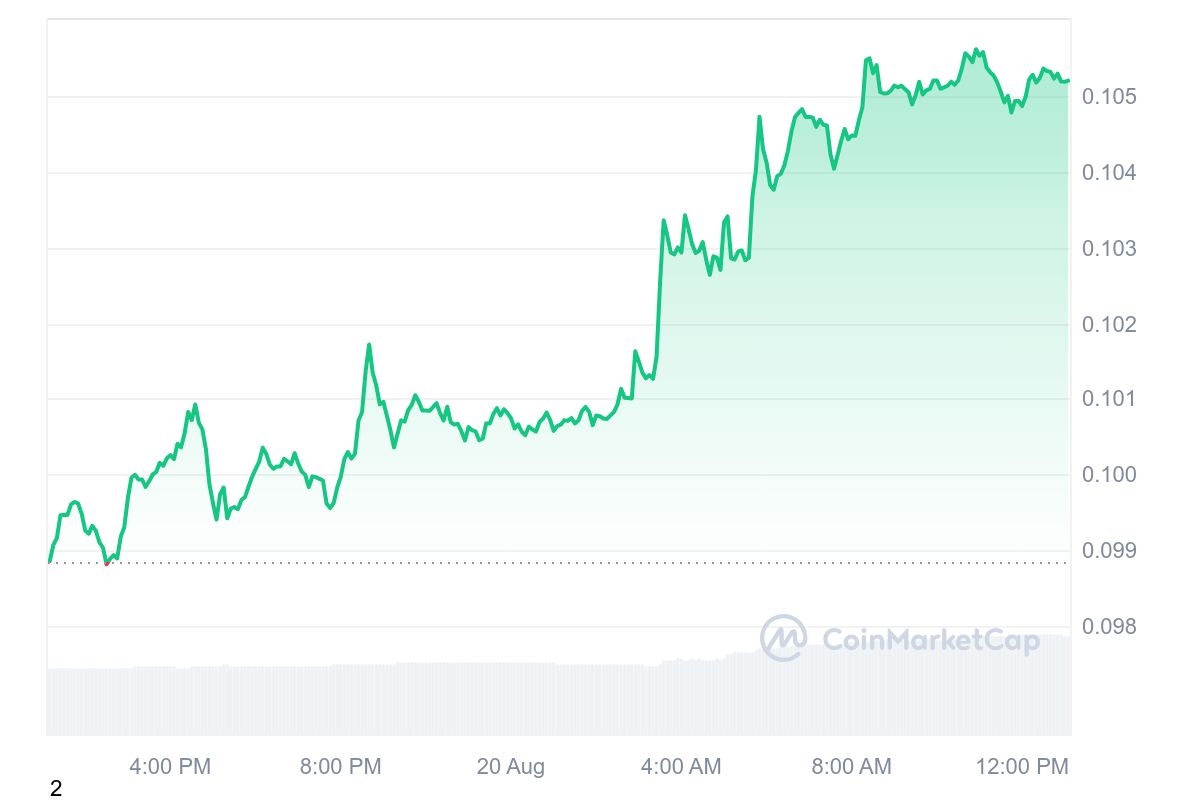Click the CoinMarketCap watermark text
The width and height of the screenshot is (1200, 800).
(x=930, y=639)
